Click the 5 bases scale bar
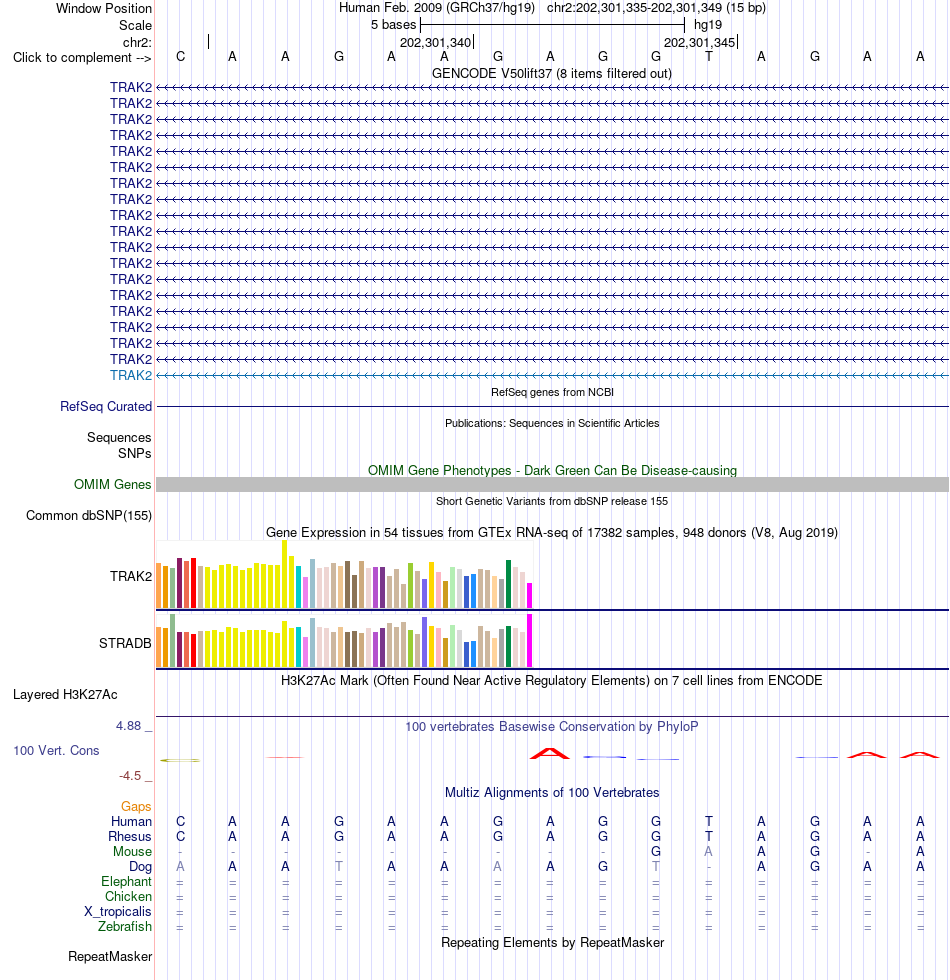 [552, 25]
